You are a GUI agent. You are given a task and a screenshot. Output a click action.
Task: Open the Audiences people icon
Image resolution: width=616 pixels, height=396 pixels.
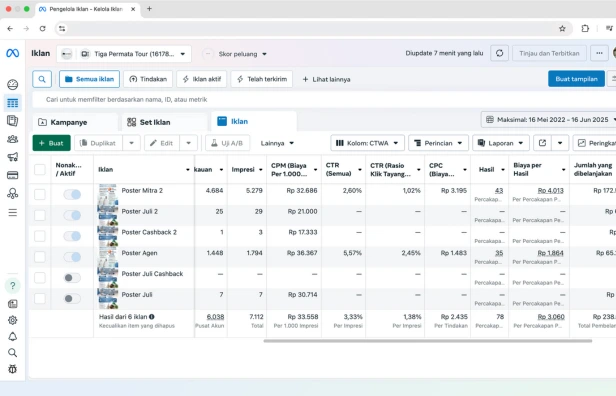point(13,139)
